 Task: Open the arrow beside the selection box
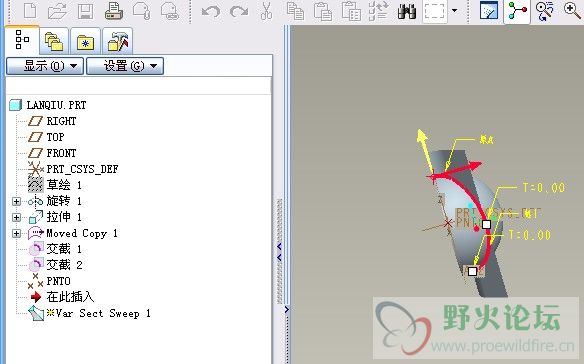[454, 10]
